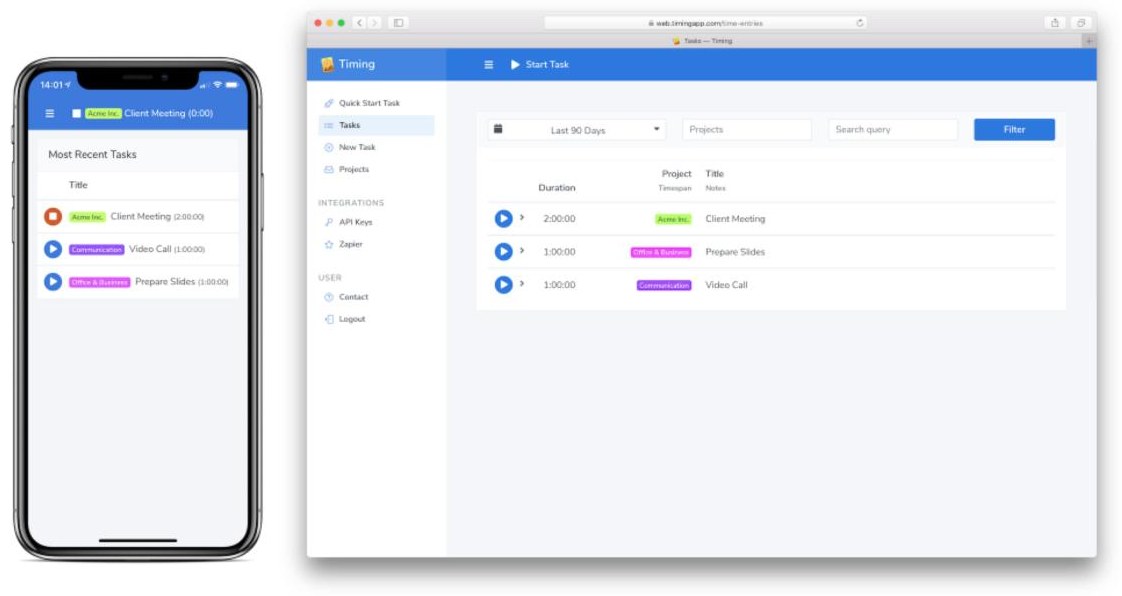This screenshot has width=1122, height=596.
Task: Click the Safari back button
Action: pos(359,23)
